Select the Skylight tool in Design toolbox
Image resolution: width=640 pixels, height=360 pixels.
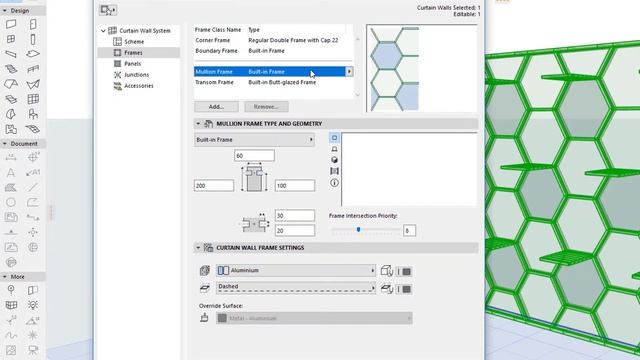11,99
